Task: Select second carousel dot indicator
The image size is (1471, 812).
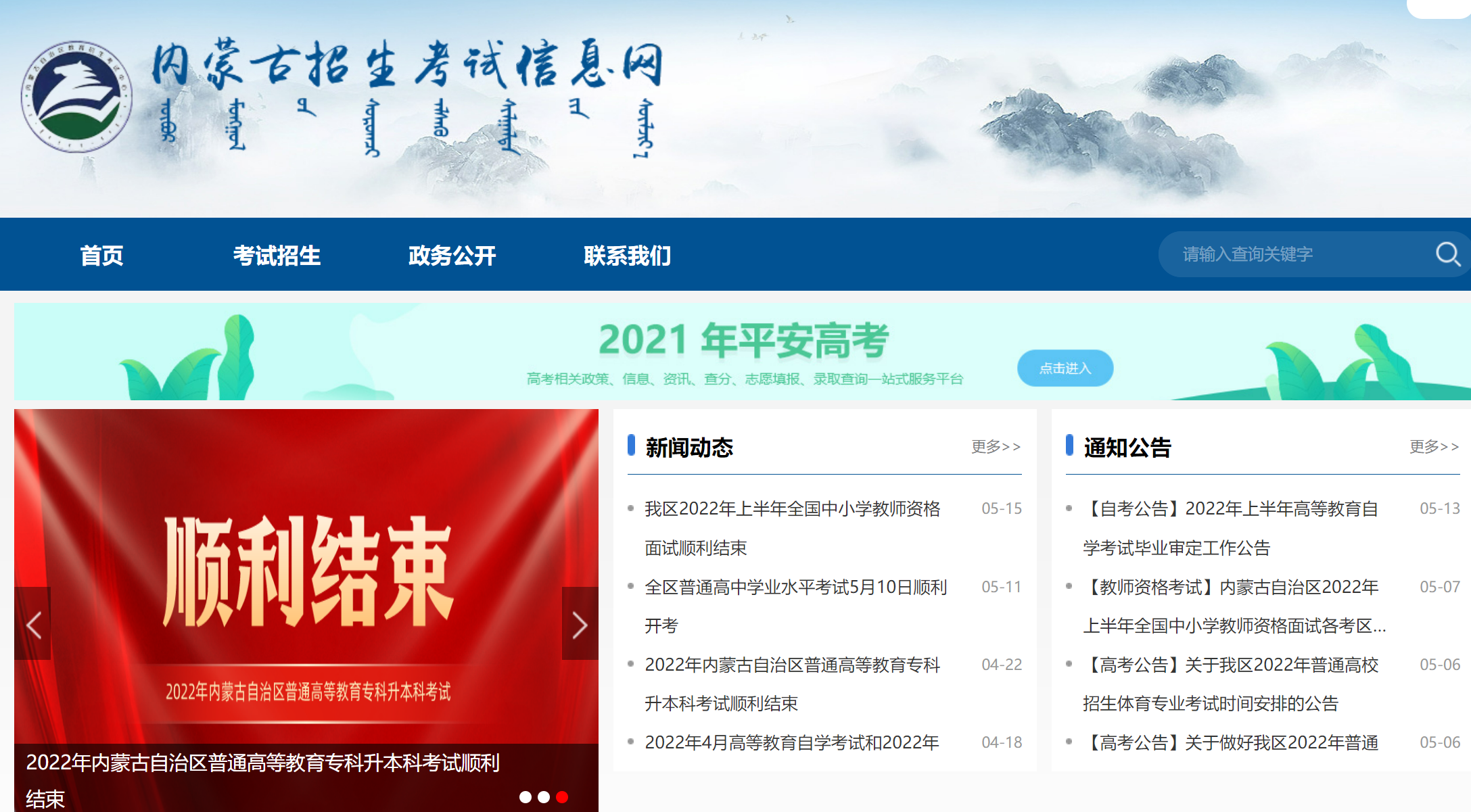Action: (544, 797)
